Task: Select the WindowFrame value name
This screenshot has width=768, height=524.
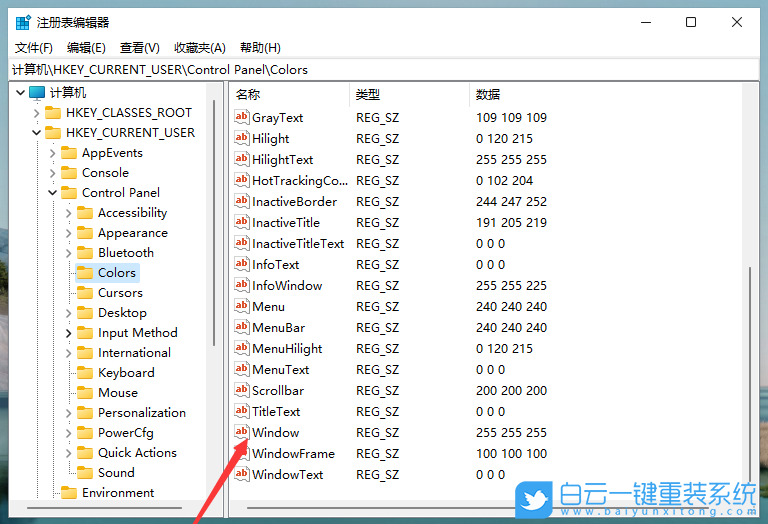Action: 293,453
